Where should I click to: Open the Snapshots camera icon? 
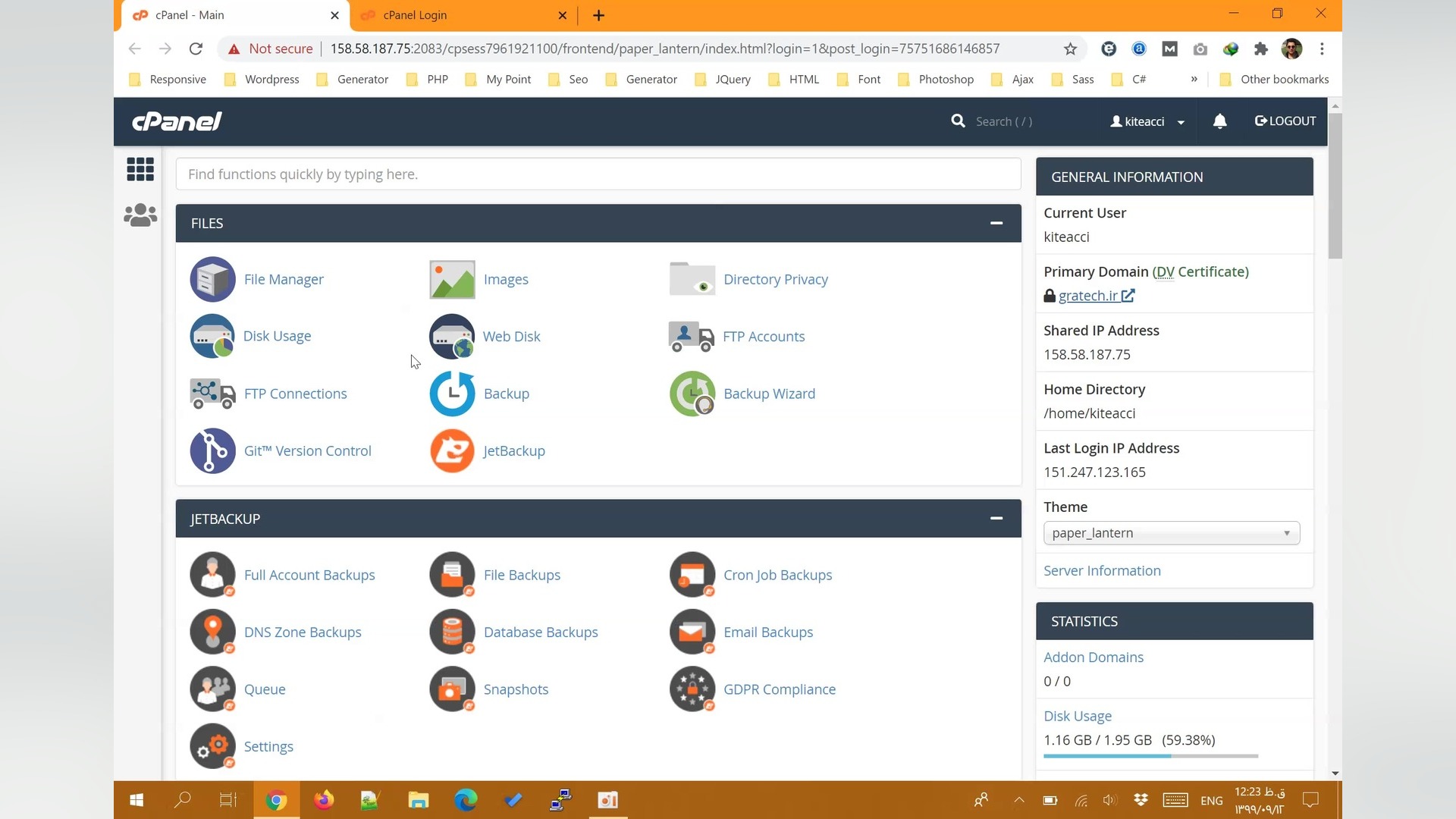point(452,689)
